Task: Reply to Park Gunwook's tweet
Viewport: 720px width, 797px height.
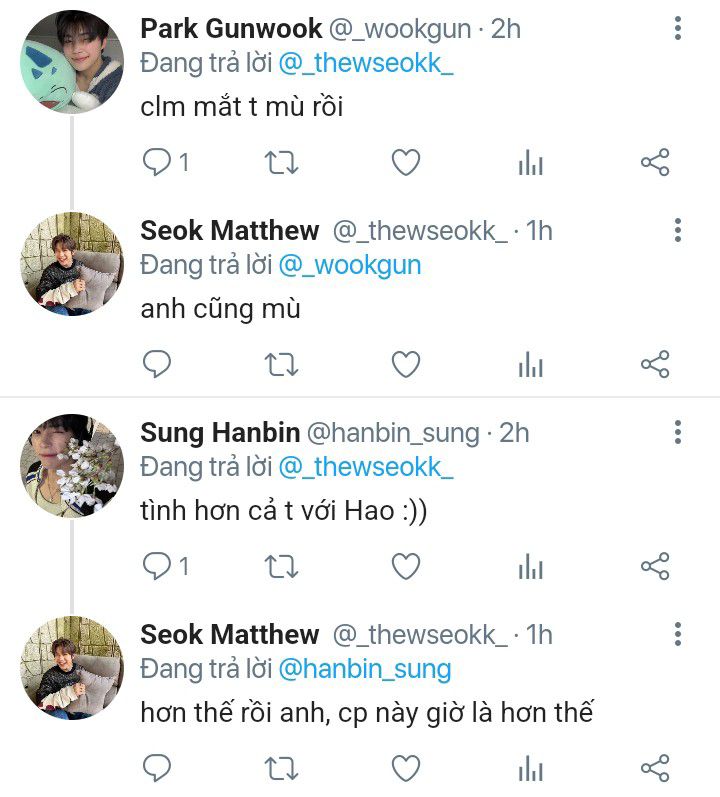Action: click(157, 163)
